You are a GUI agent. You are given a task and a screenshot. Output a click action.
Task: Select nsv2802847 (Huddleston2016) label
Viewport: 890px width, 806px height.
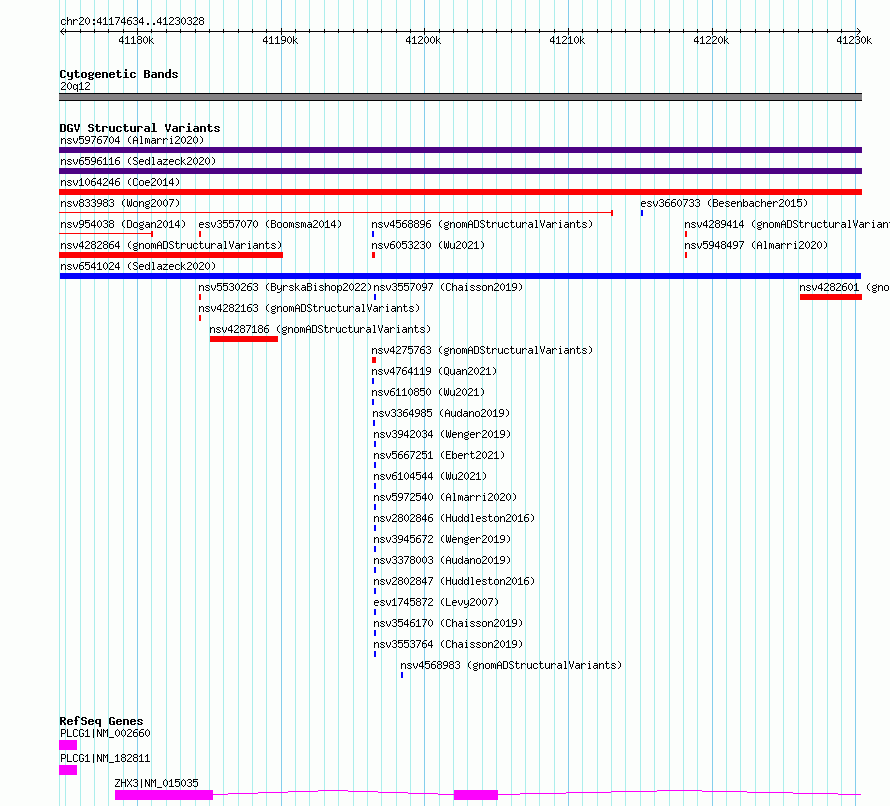454,581
